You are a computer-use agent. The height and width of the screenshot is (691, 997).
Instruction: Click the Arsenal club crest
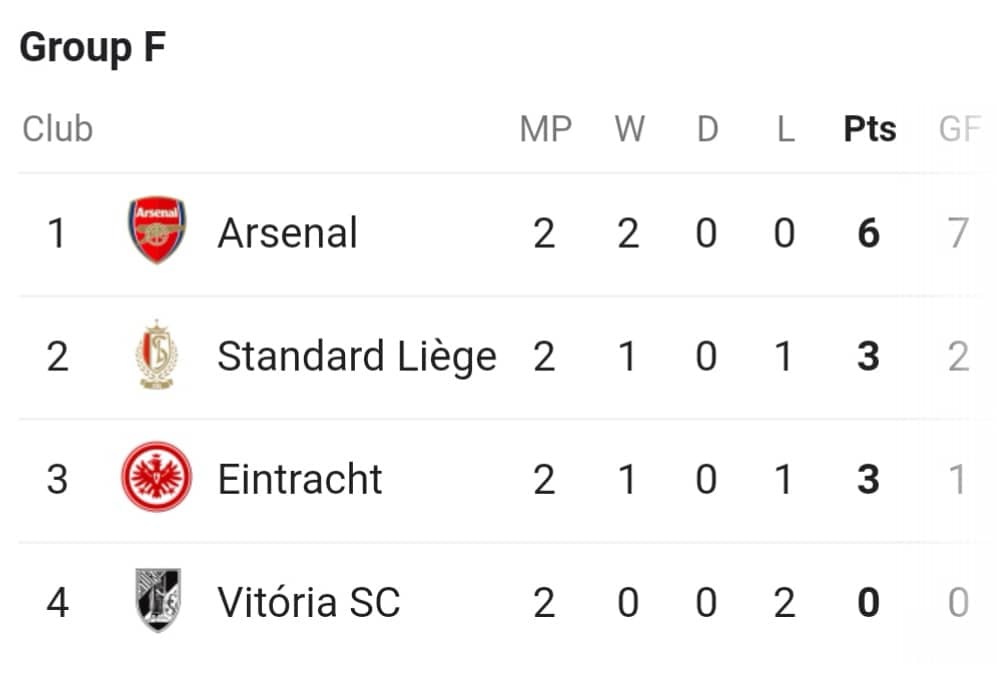coord(157,230)
